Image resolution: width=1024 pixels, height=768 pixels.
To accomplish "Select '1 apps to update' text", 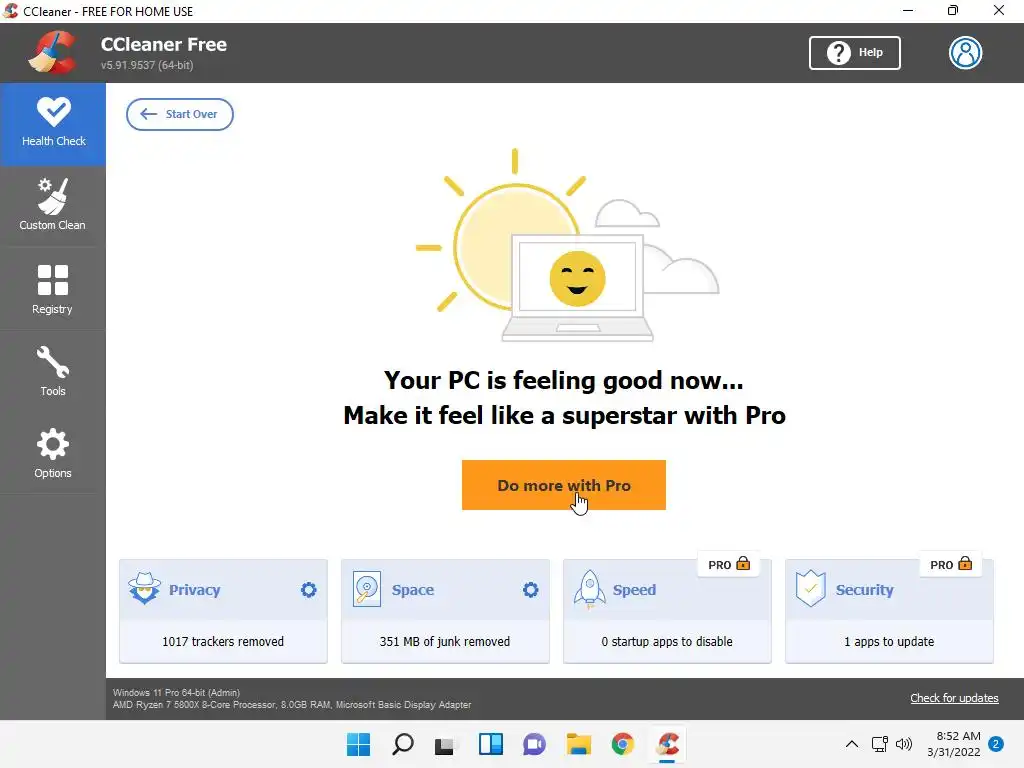I will coord(889,641).
